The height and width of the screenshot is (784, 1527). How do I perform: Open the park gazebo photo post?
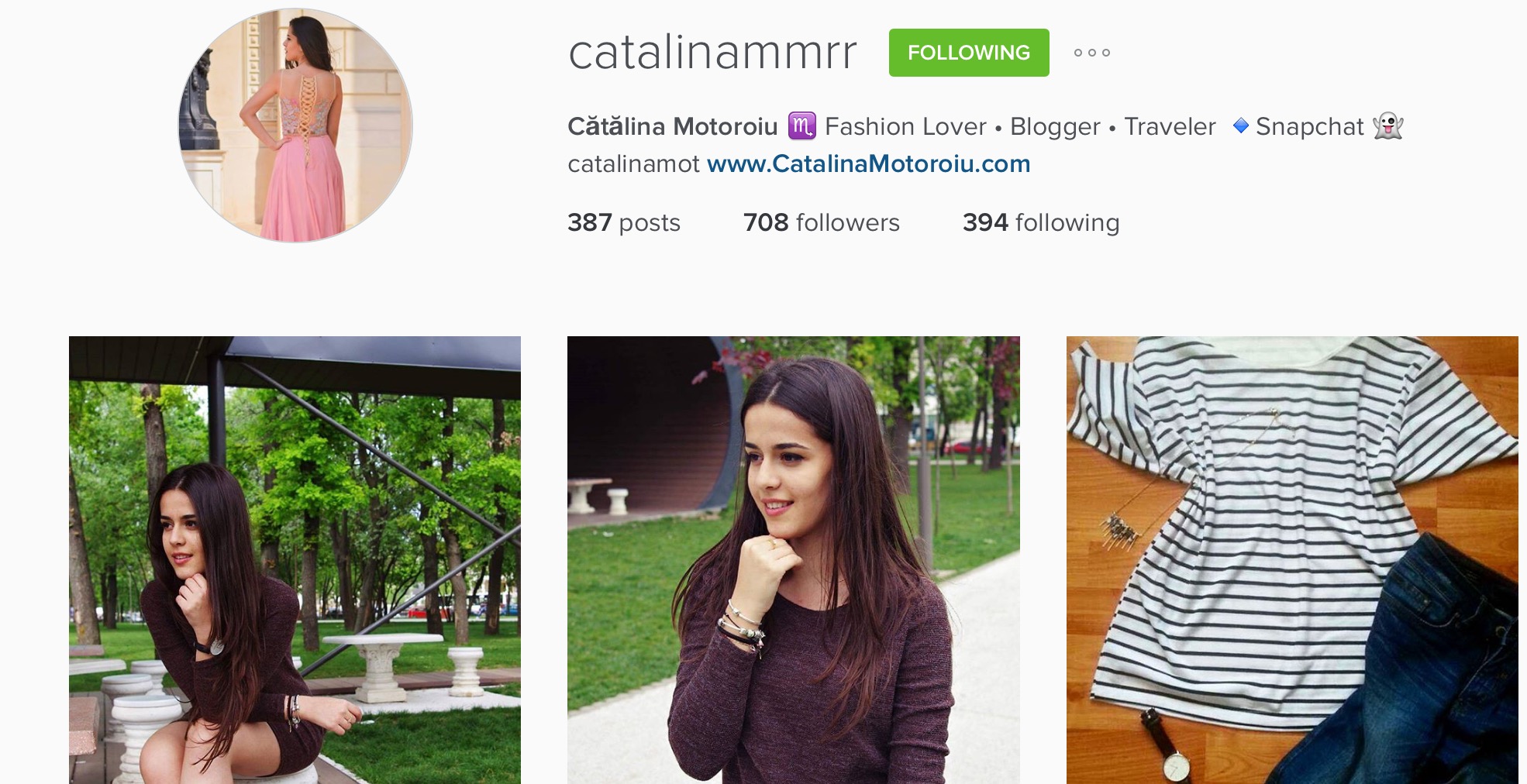(x=295, y=560)
